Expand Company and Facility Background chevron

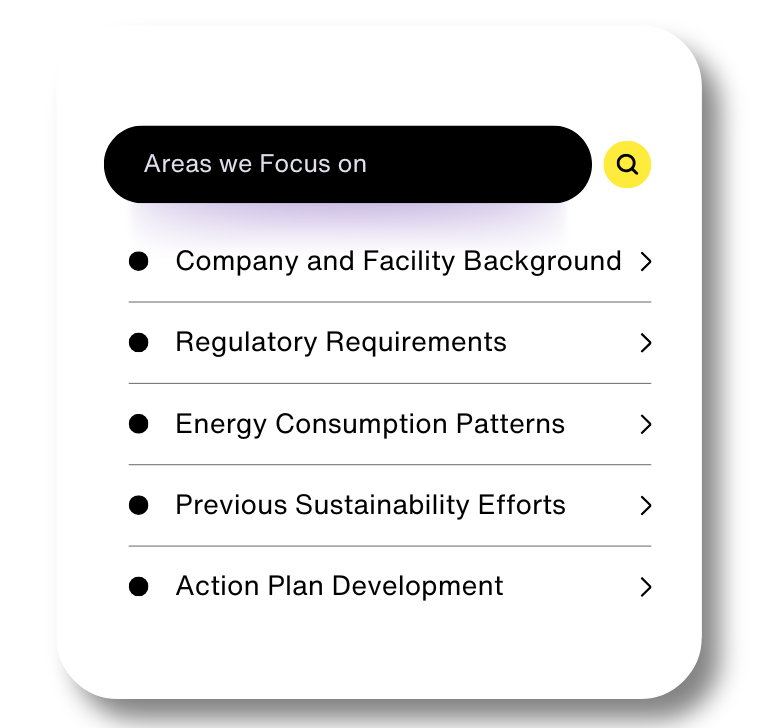click(646, 262)
